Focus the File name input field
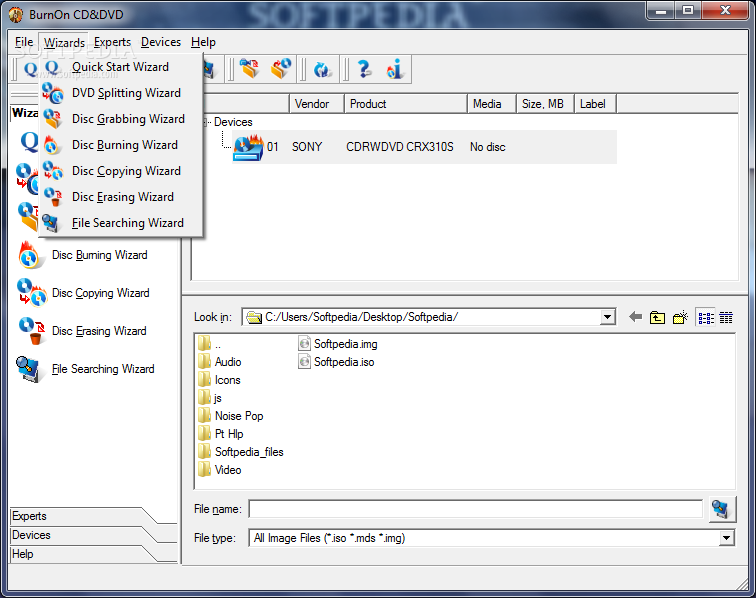Image resolution: width=756 pixels, height=598 pixels. tap(476, 509)
